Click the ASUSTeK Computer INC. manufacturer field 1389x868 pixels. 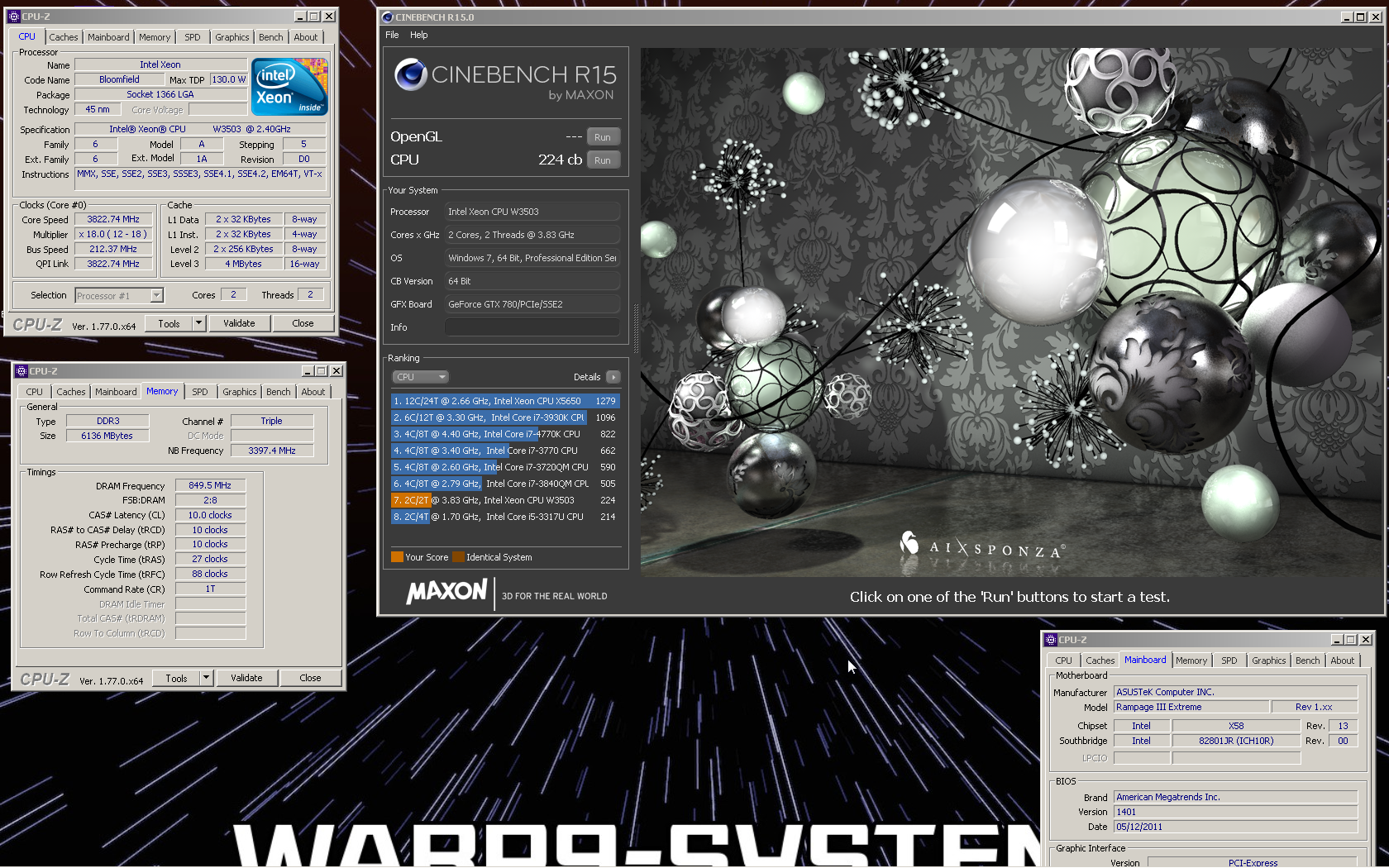coord(1235,692)
